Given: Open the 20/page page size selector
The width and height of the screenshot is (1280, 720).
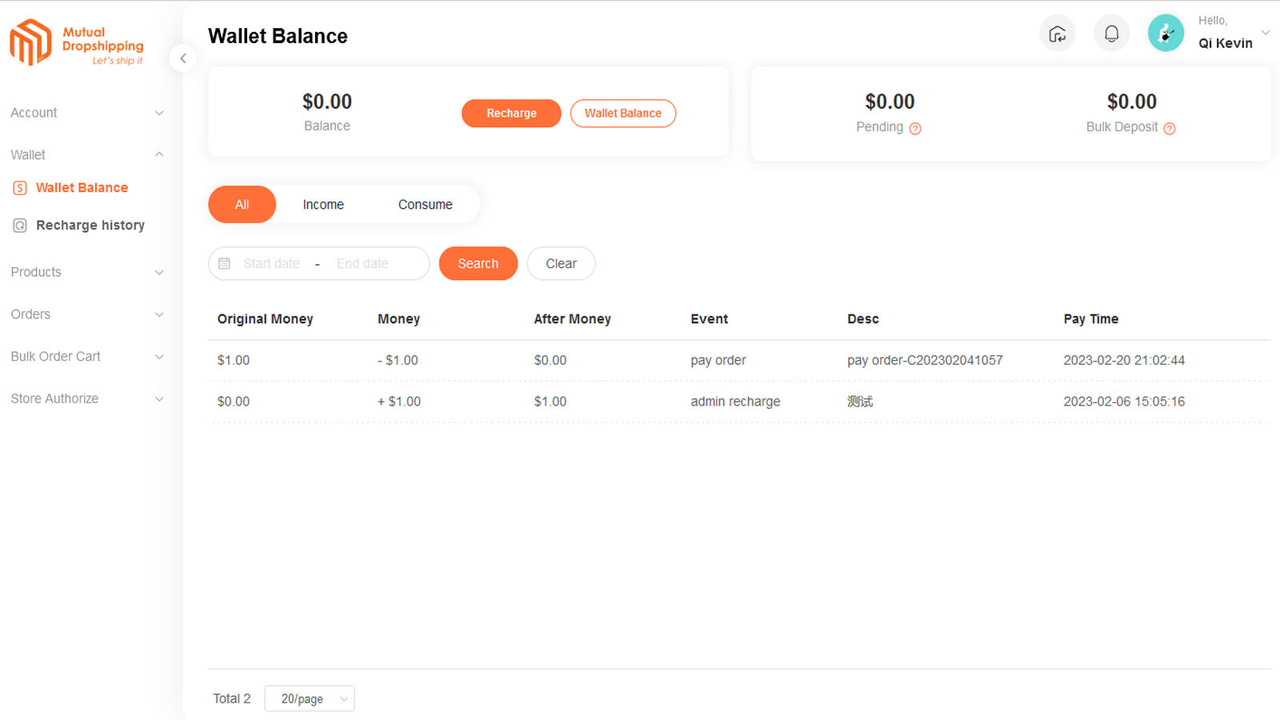Looking at the screenshot, I should [x=309, y=698].
